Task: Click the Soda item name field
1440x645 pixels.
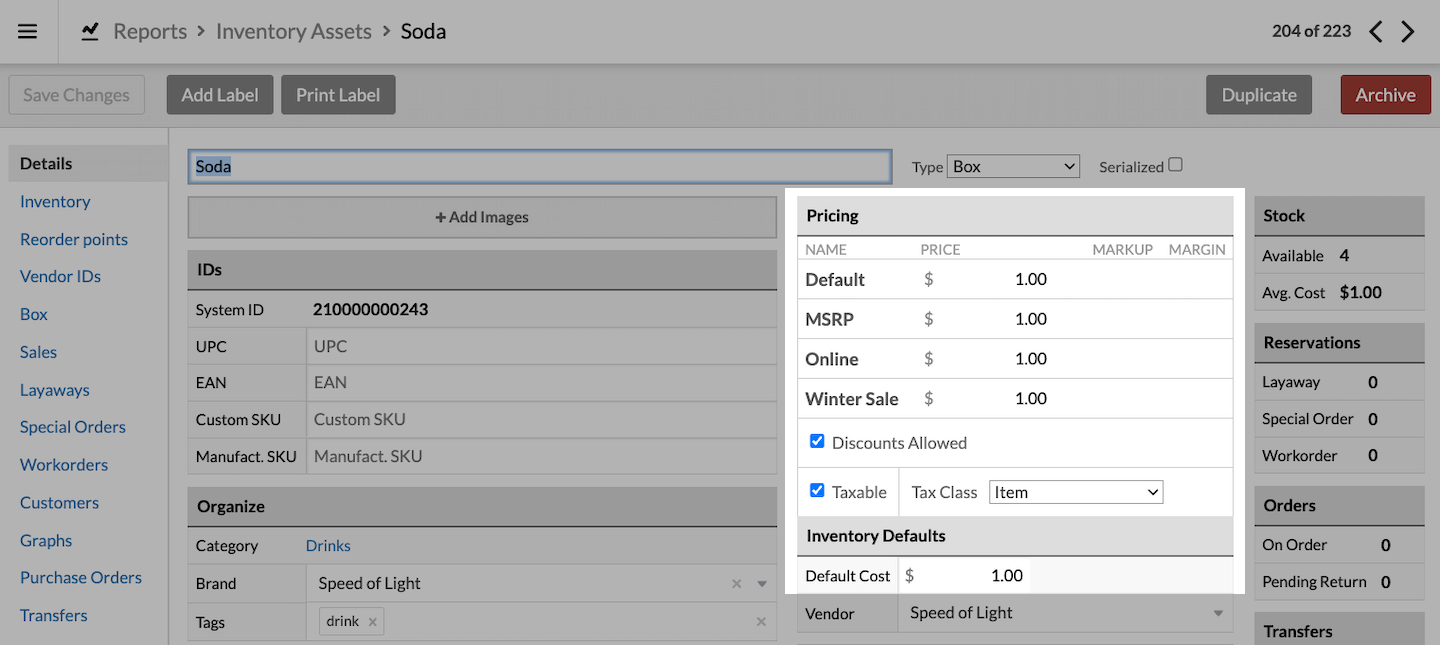Action: 540,167
